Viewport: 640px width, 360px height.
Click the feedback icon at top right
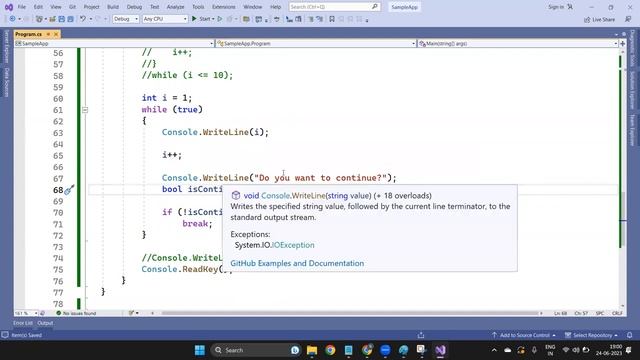click(628, 20)
